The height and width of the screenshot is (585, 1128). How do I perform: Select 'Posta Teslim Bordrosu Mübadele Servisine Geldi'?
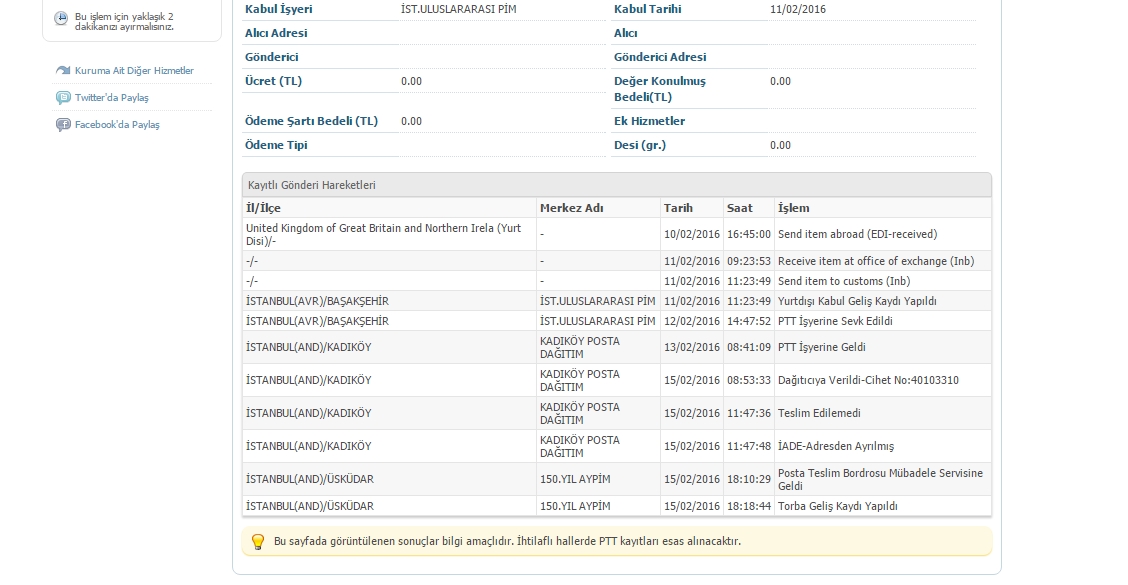point(880,479)
